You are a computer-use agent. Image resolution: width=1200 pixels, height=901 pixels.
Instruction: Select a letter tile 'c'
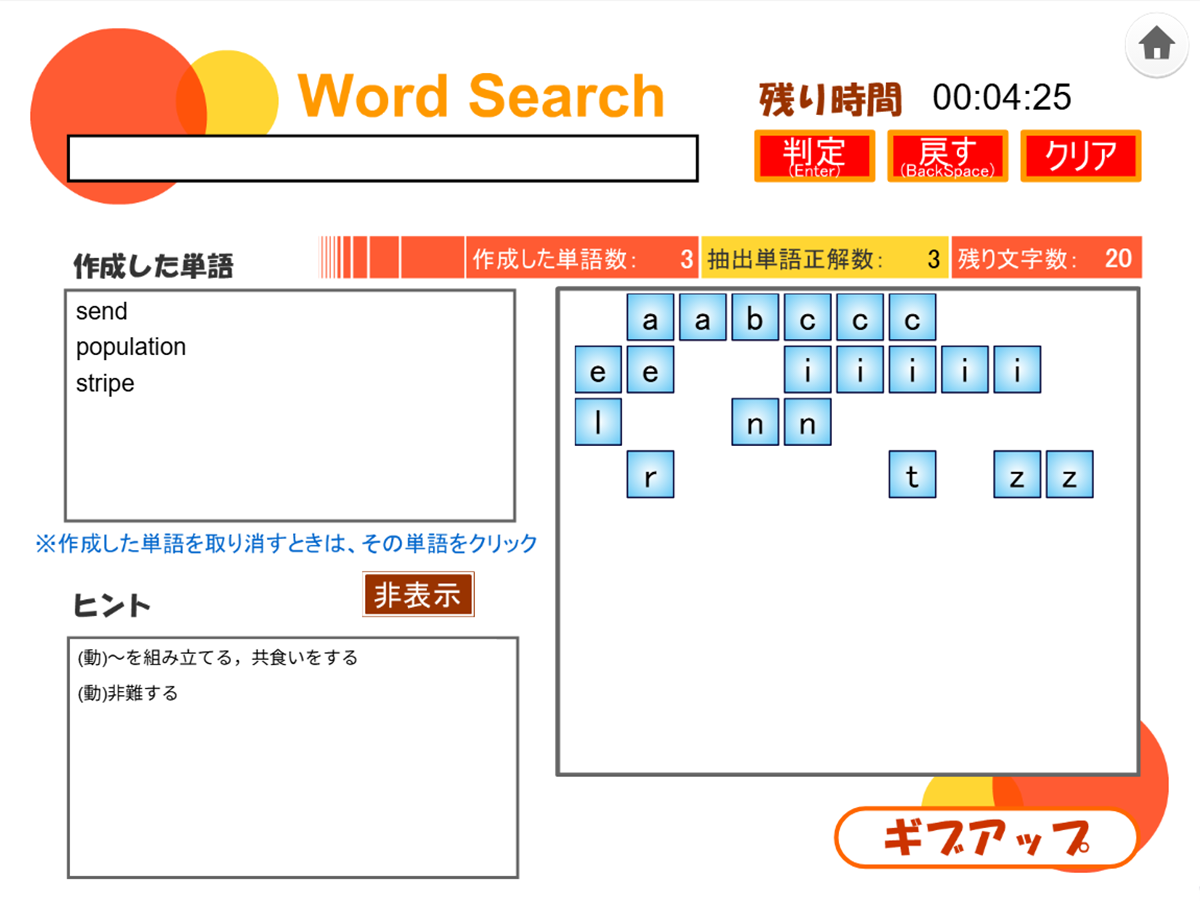click(x=806, y=317)
